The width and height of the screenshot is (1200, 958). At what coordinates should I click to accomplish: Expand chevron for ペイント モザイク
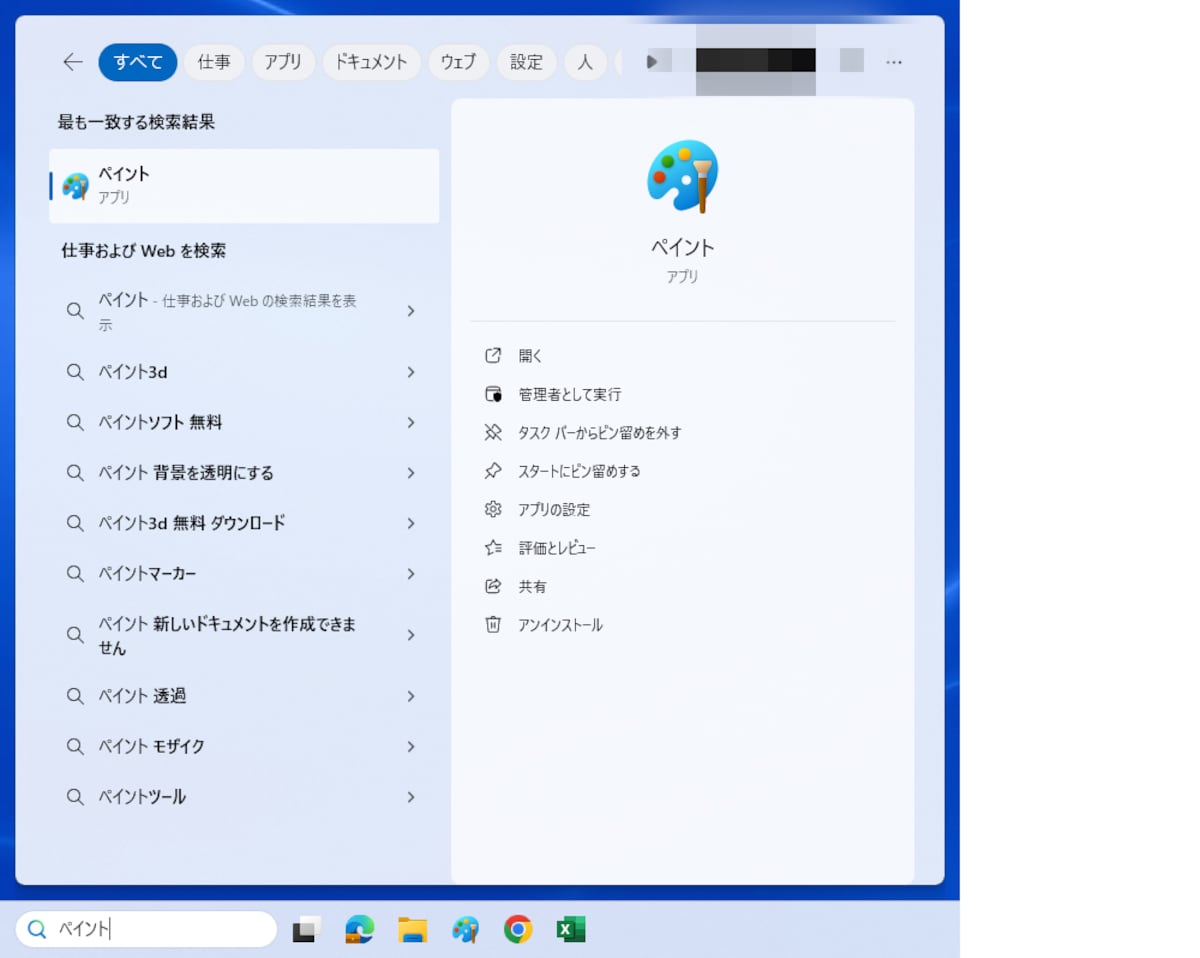tap(411, 746)
